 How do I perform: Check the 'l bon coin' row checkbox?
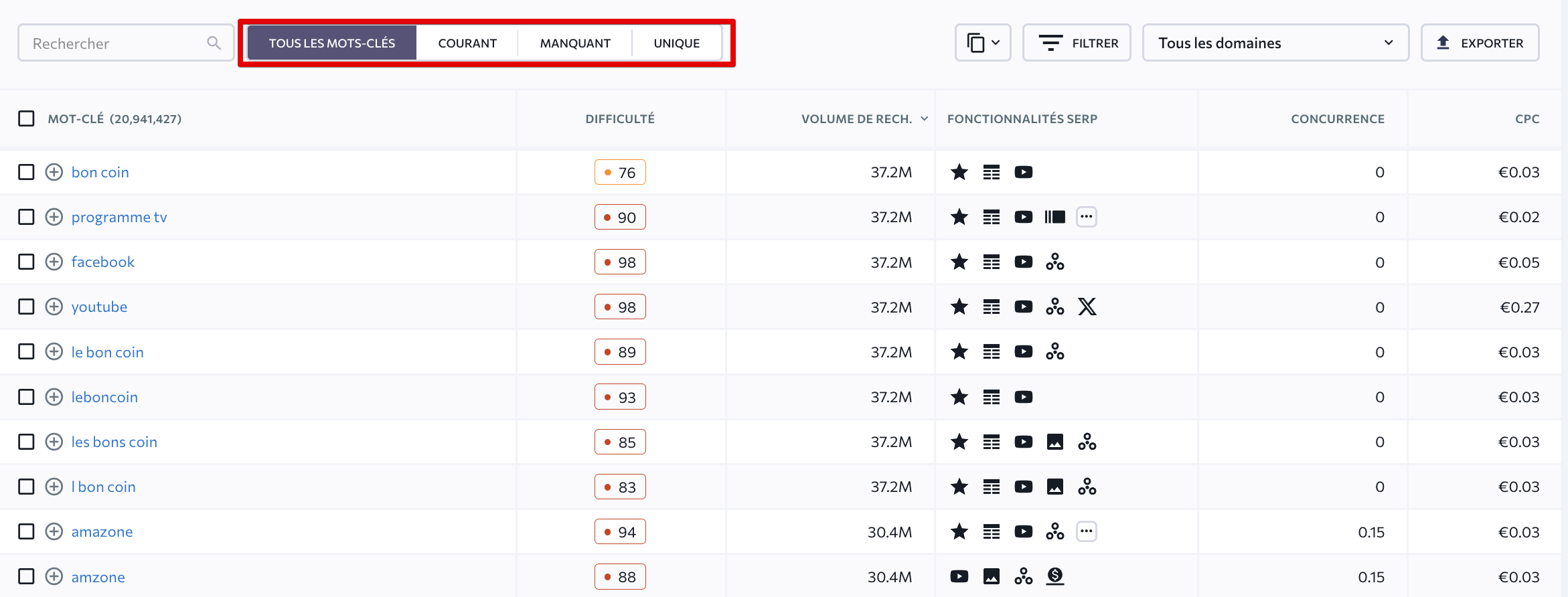coord(26,487)
